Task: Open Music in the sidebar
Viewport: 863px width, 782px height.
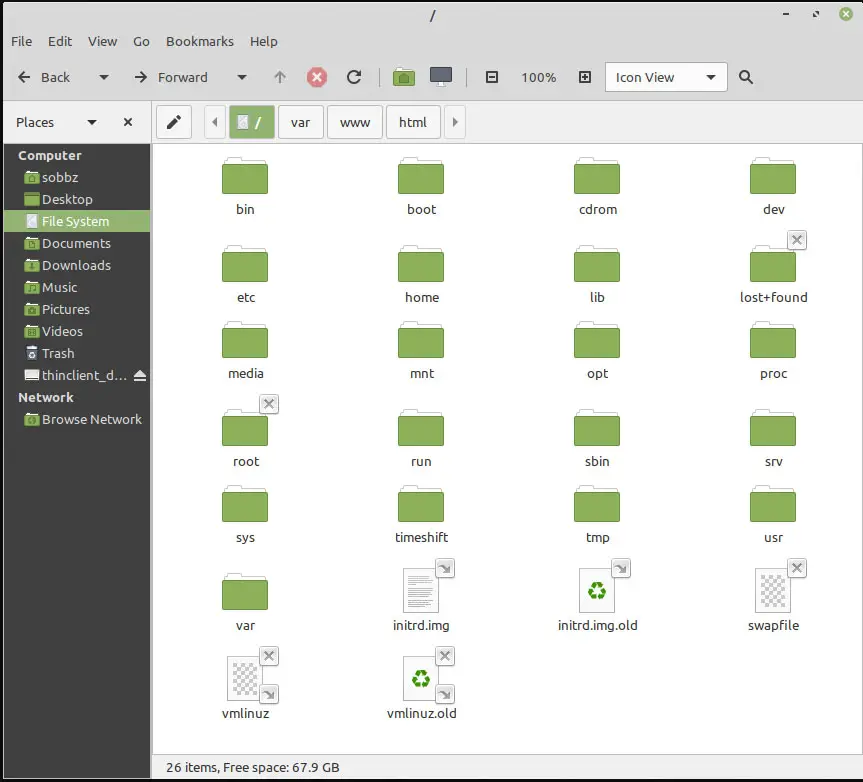Action: click(77, 287)
